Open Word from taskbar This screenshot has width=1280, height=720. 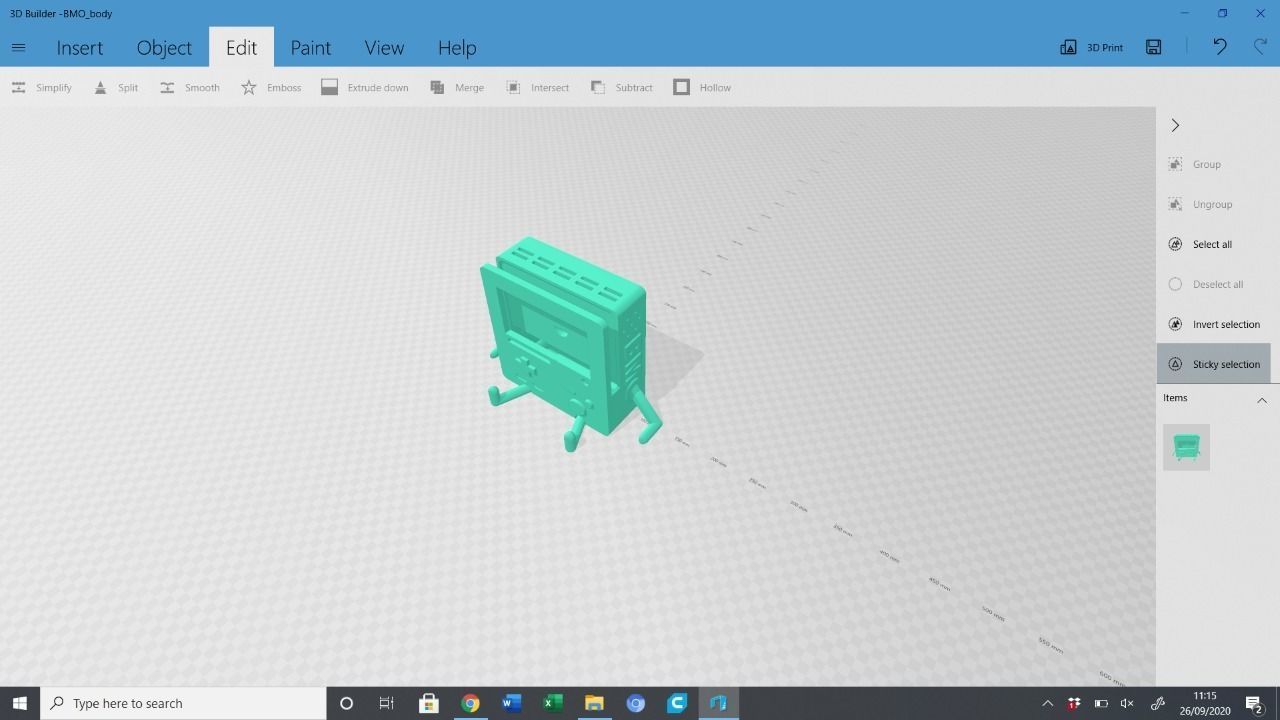(x=511, y=703)
